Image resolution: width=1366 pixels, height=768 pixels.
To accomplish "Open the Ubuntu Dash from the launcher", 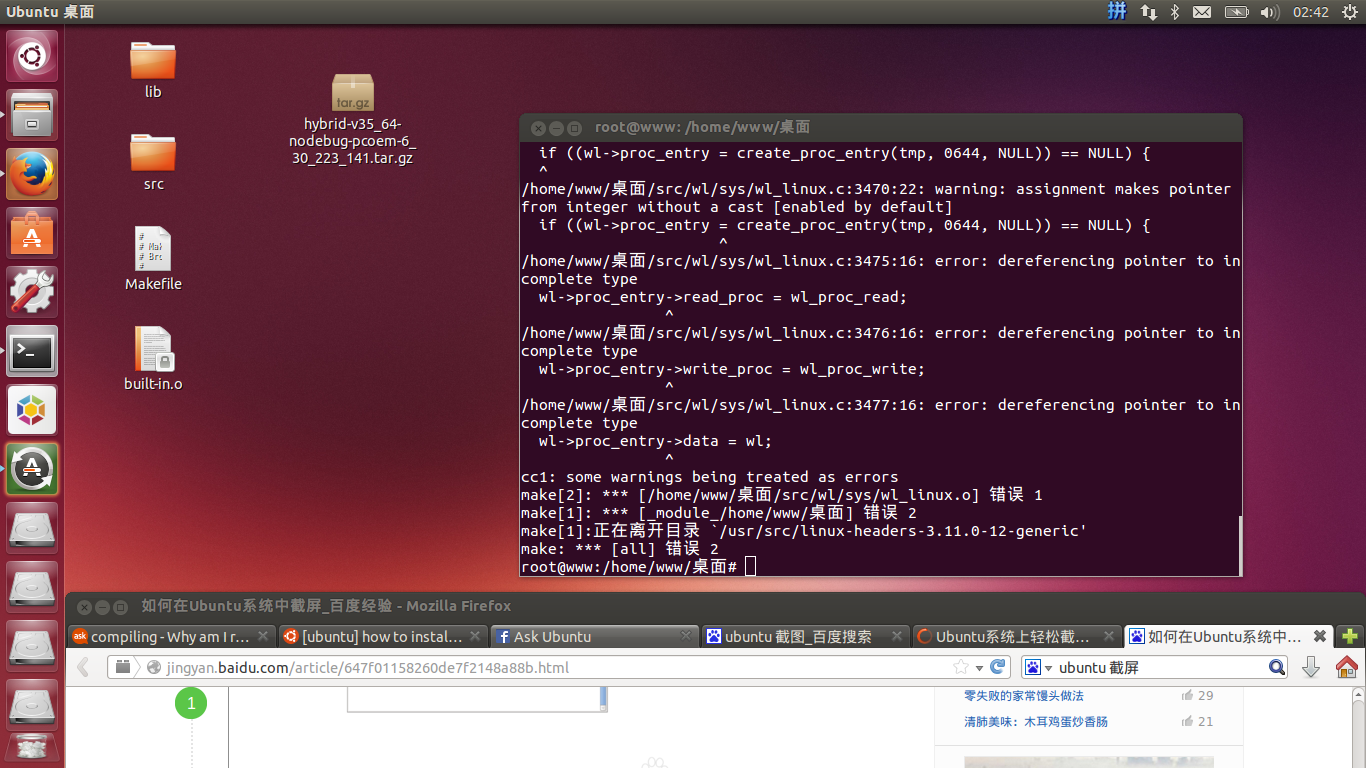I will click(x=32, y=56).
